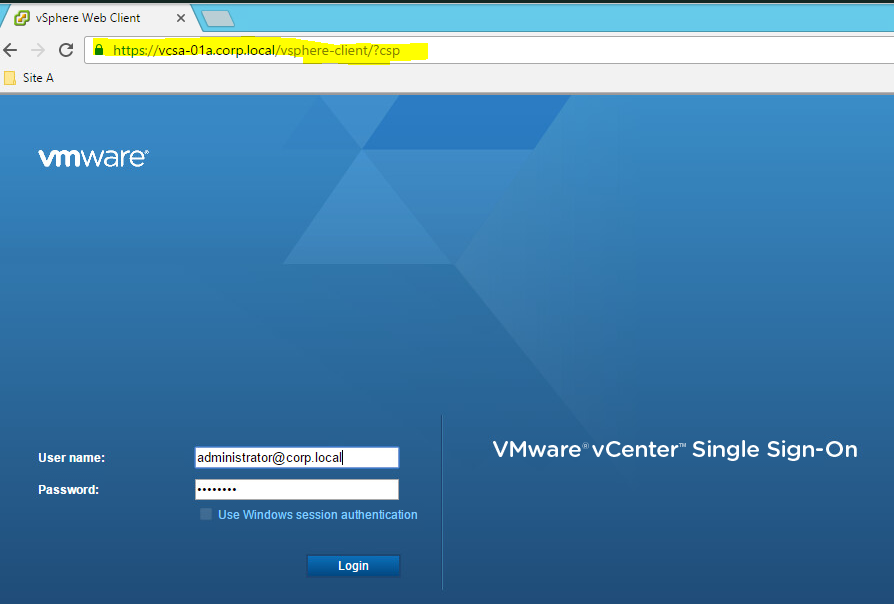Select the vSphere Web Client tab

(100, 18)
